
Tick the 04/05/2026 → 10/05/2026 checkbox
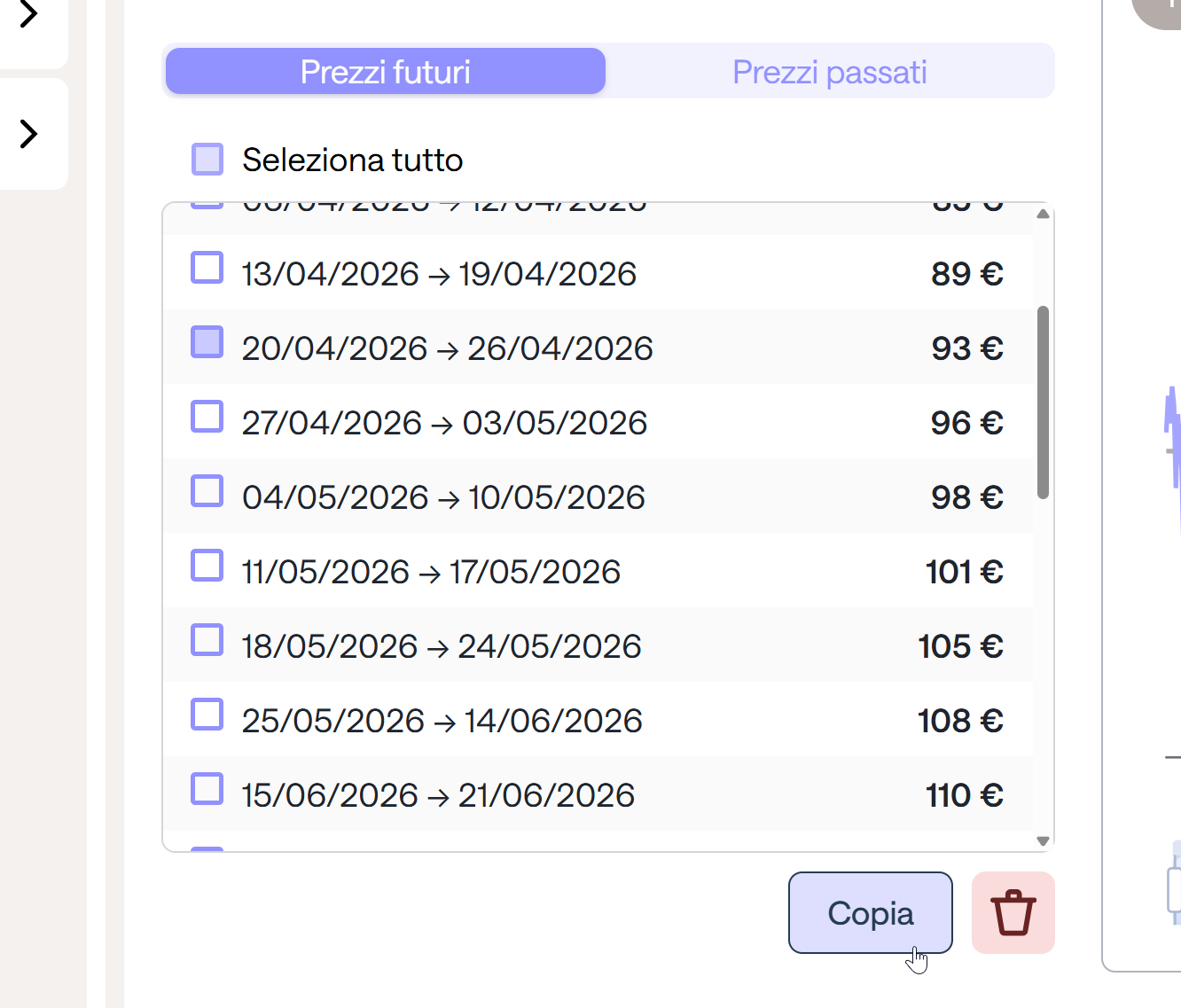(207, 491)
